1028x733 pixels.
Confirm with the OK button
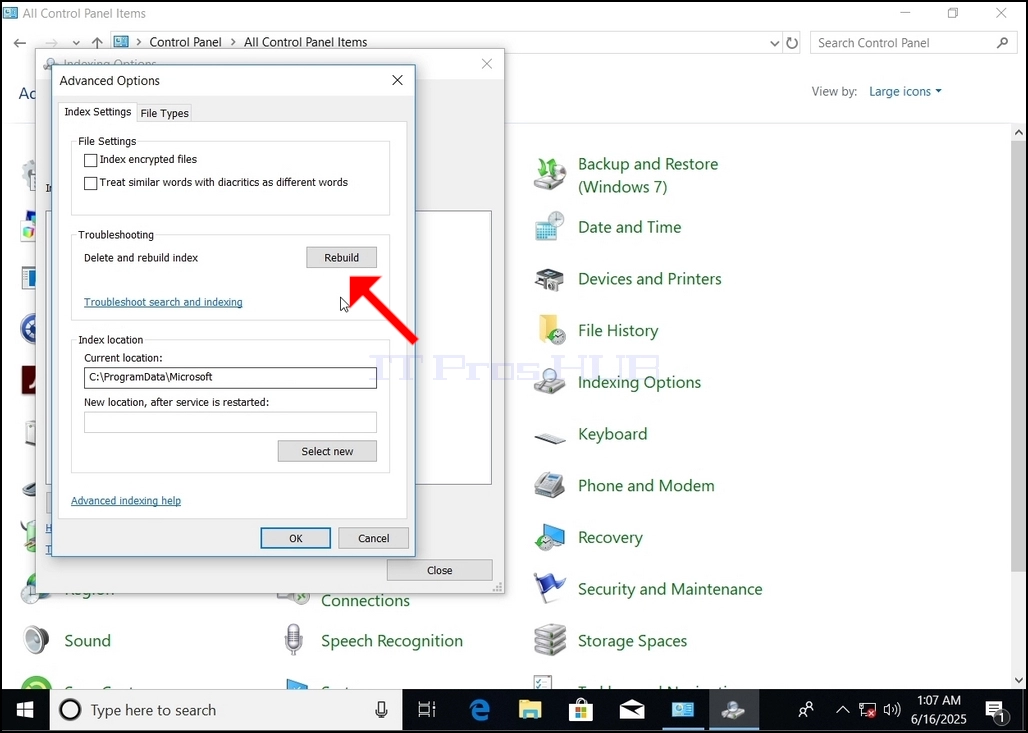pyautogui.click(x=296, y=538)
